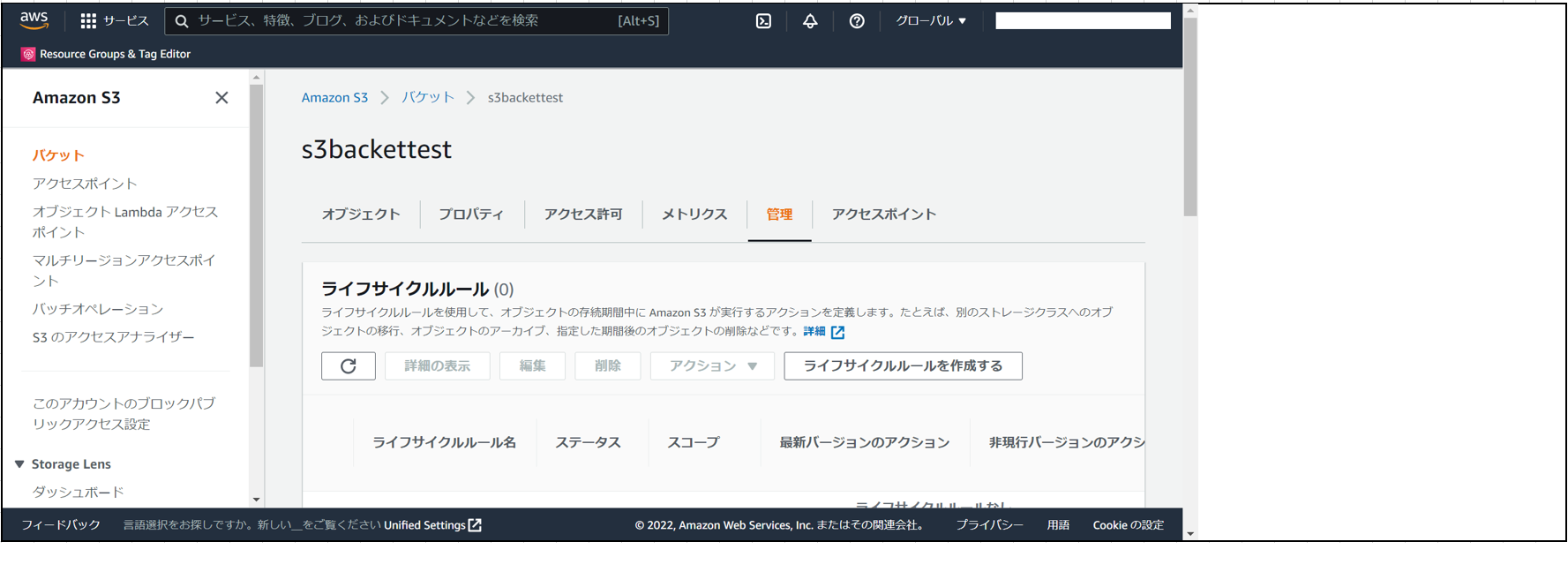The width and height of the screenshot is (1568, 572).
Task: Switch to the アクセス許可 tab
Action: click(583, 214)
